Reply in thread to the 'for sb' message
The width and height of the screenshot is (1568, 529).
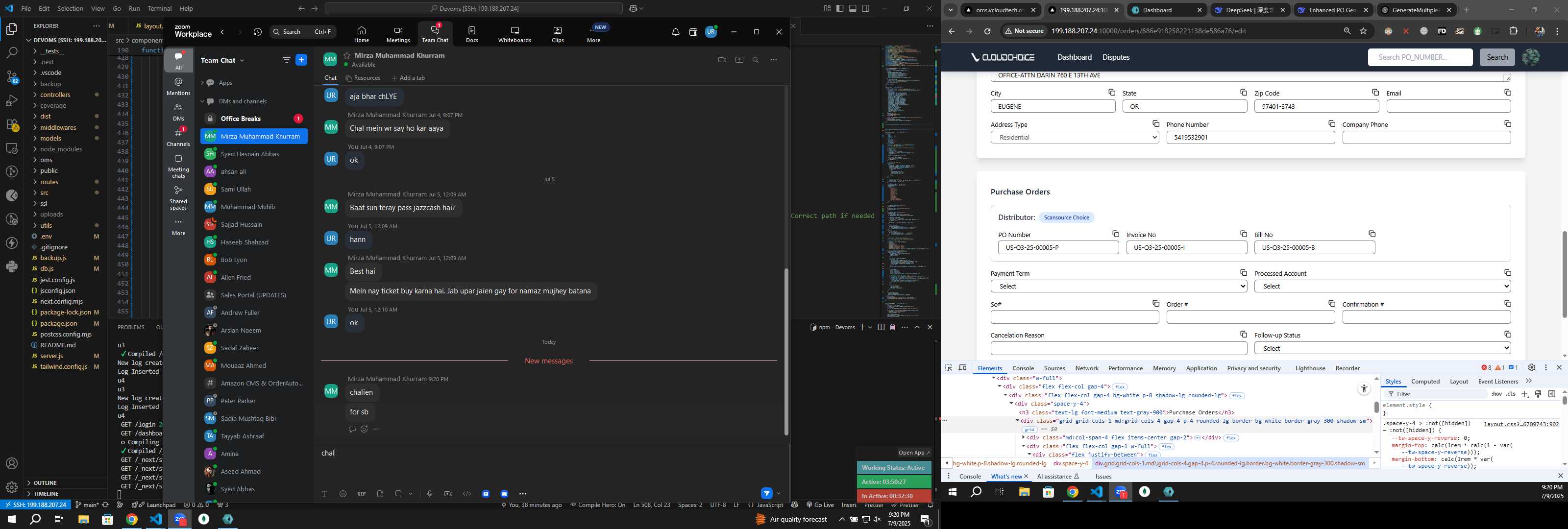tap(352, 429)
